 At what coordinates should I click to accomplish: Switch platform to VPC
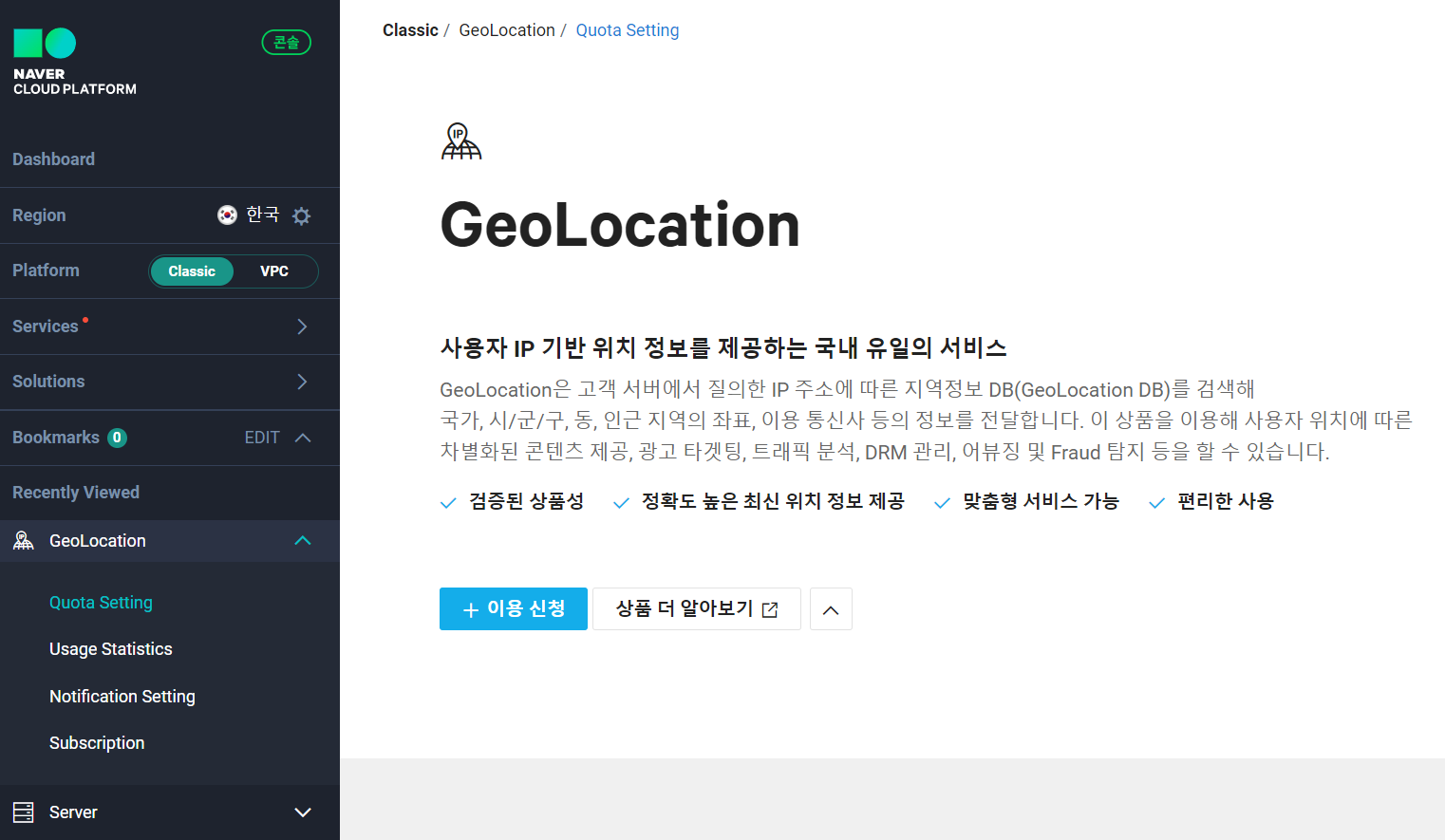[274, 271]
